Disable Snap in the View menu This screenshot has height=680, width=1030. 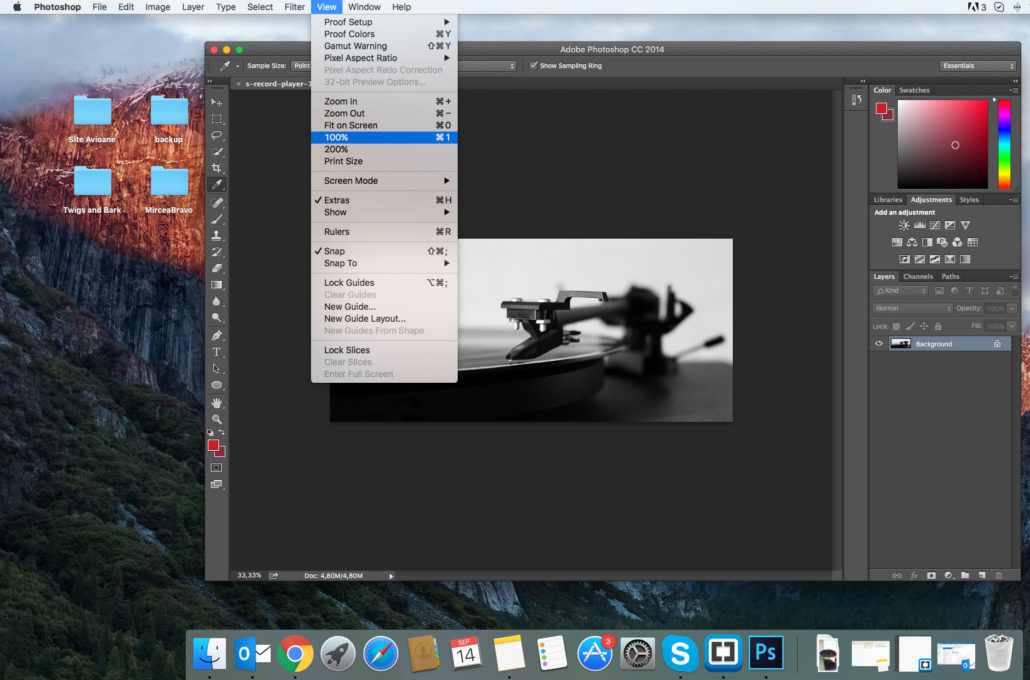(x=333, y=251)
